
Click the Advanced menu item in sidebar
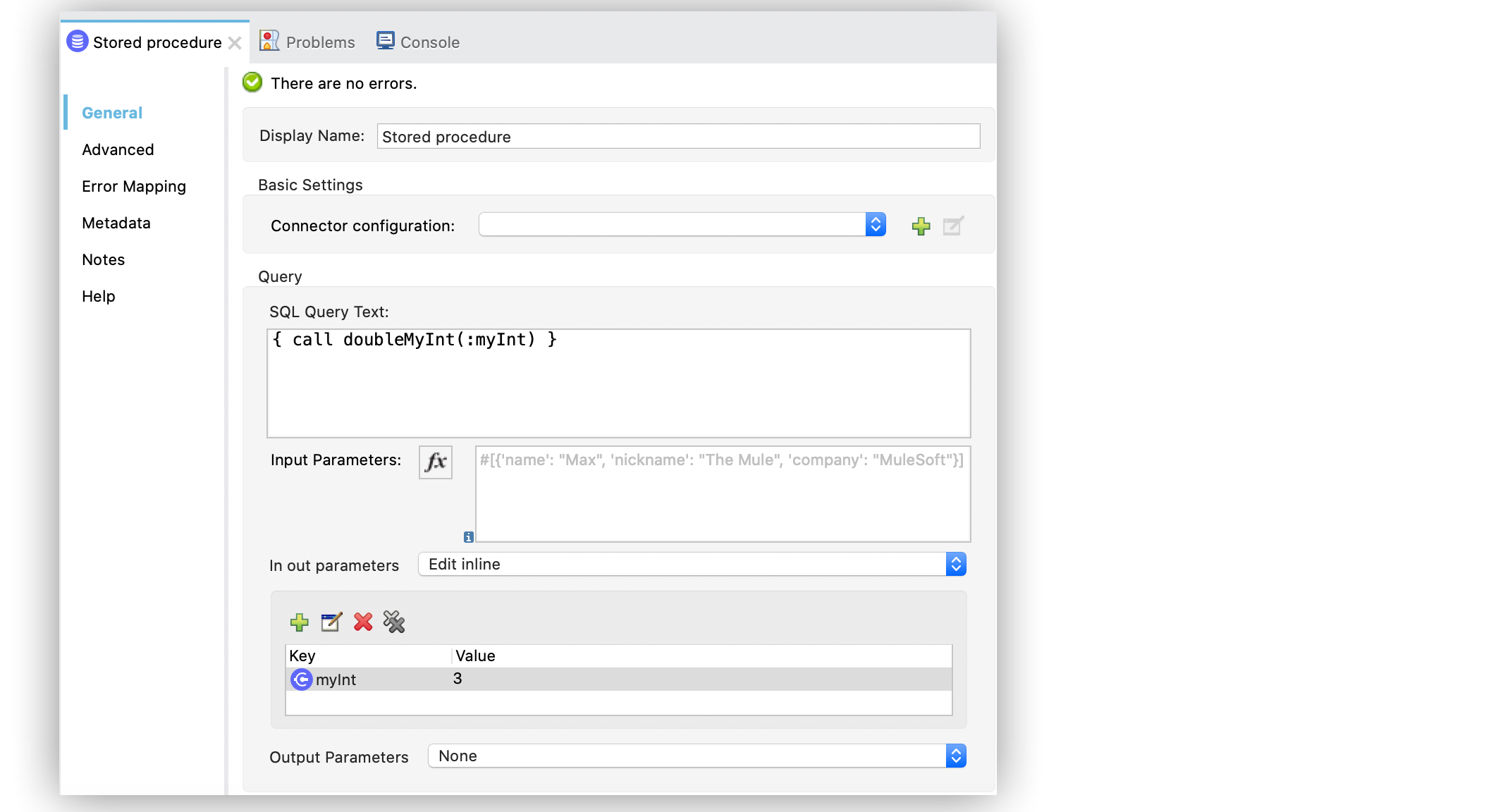pyautogui.click(x=119, y=149)
